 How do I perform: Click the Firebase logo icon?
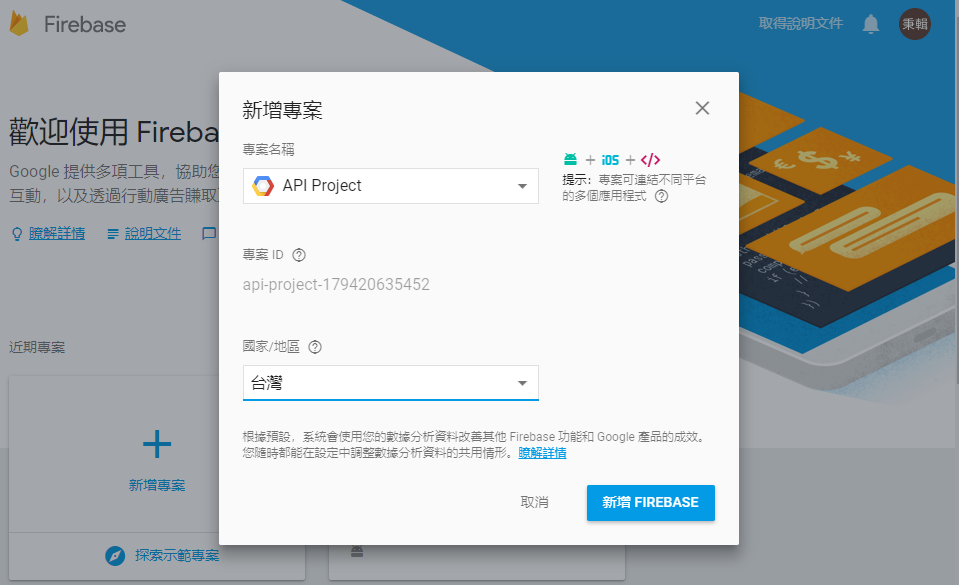[x=20, y=24]
